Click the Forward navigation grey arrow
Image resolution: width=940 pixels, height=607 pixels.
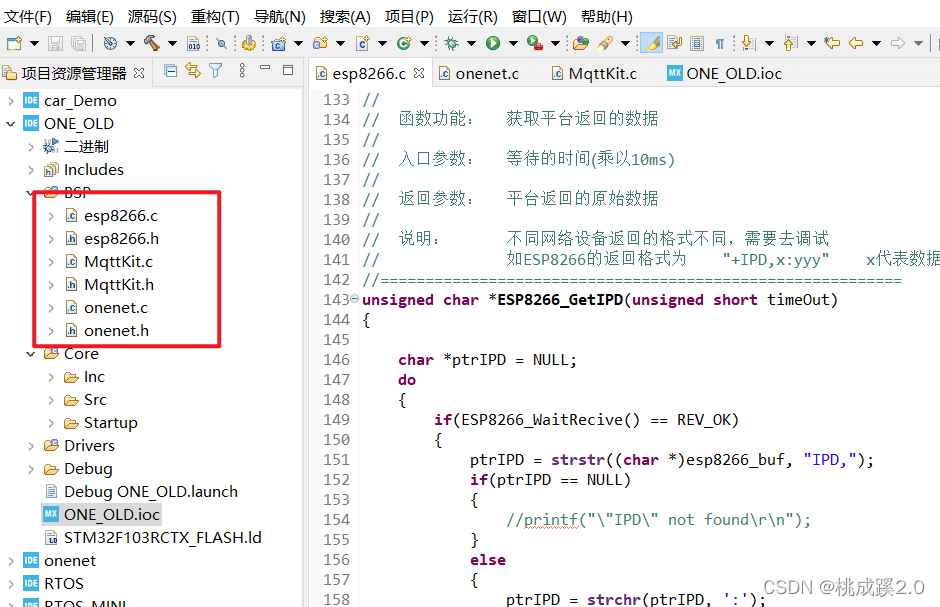point(898,43)
